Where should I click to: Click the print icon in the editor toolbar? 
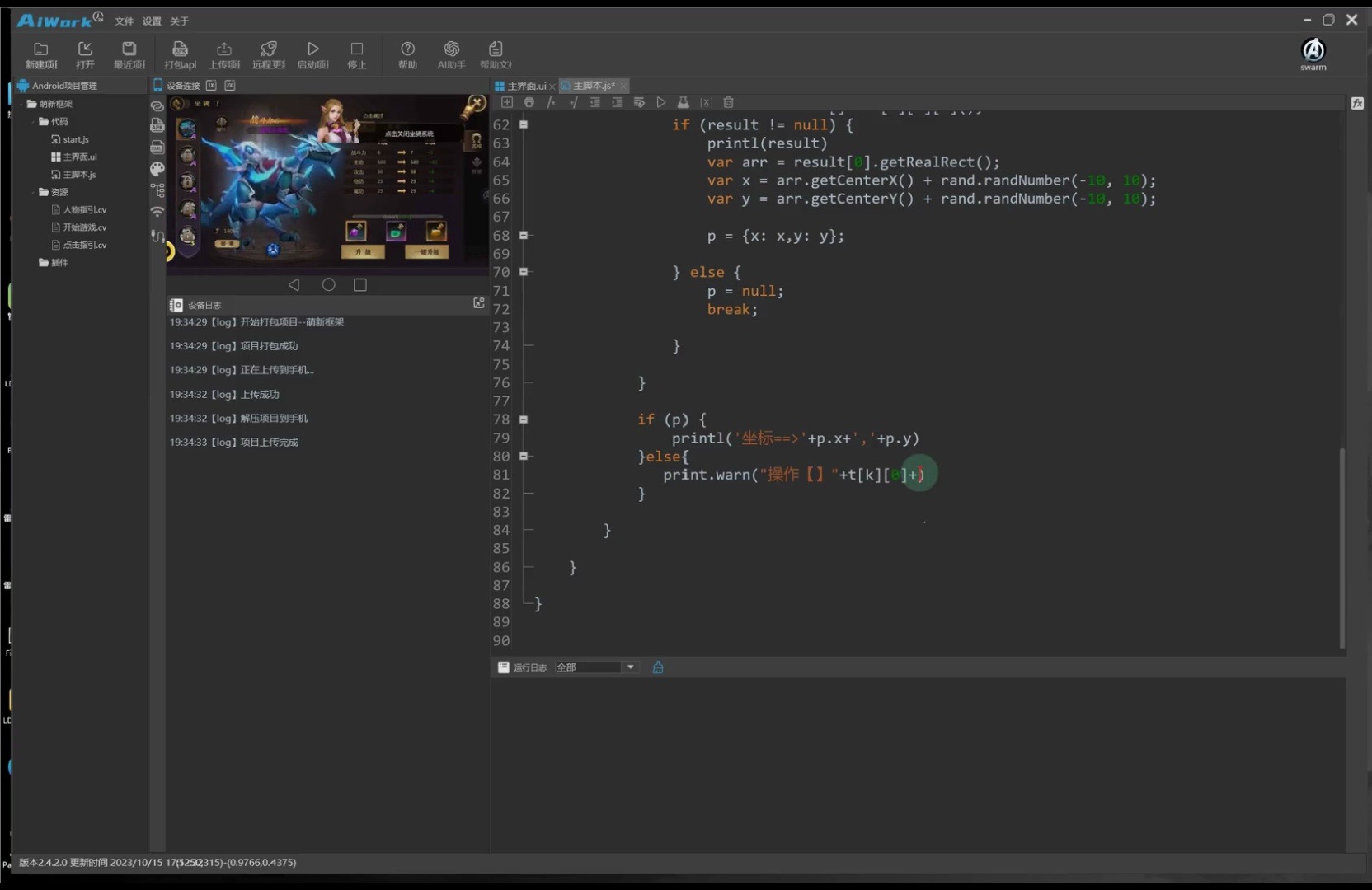click(x=529, y=102)
